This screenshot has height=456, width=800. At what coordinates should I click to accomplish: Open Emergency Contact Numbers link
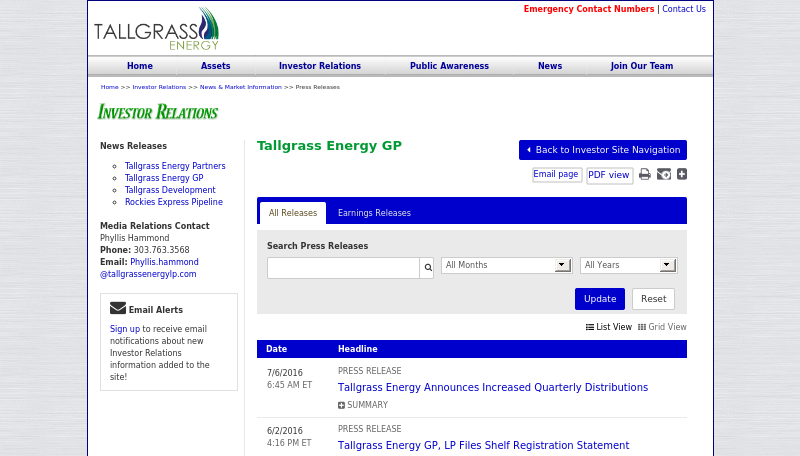pos(589,9)
